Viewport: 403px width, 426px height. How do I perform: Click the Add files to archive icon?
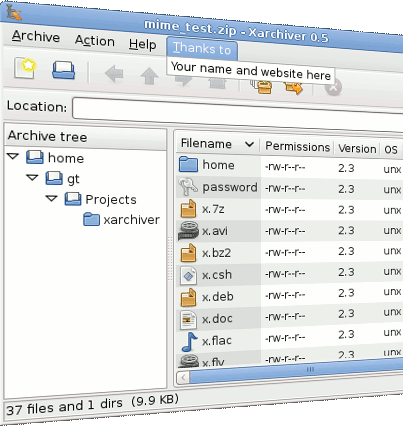[262, 86]
